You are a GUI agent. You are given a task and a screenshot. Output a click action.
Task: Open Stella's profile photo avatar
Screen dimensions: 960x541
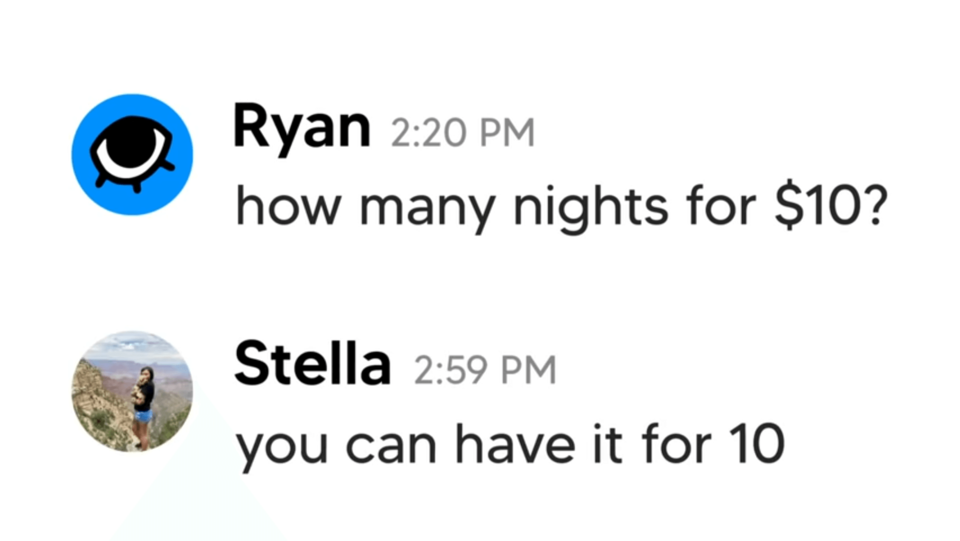(x=132, y=392)
